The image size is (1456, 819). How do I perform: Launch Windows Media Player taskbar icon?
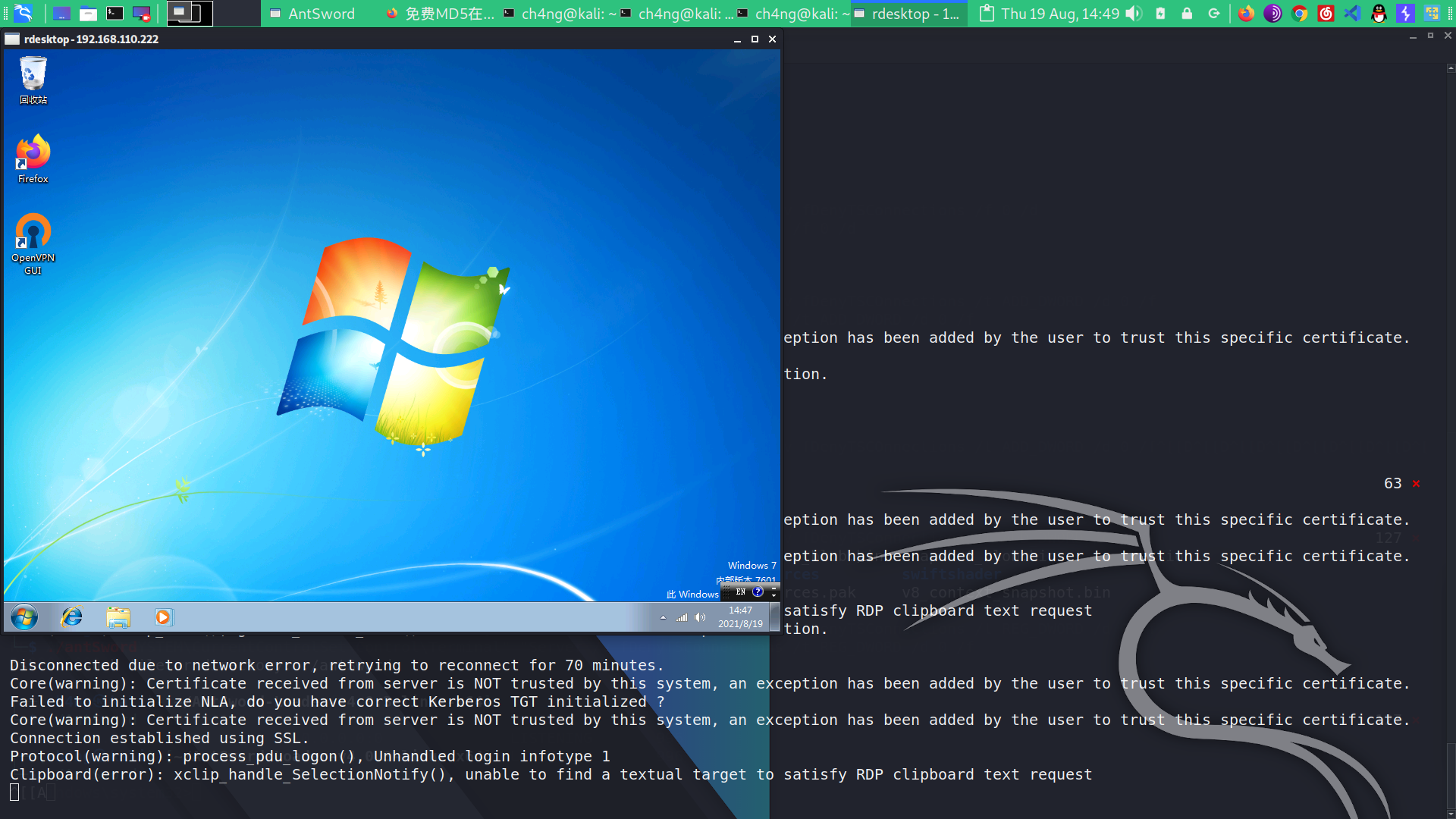click(x=163, y=617)
